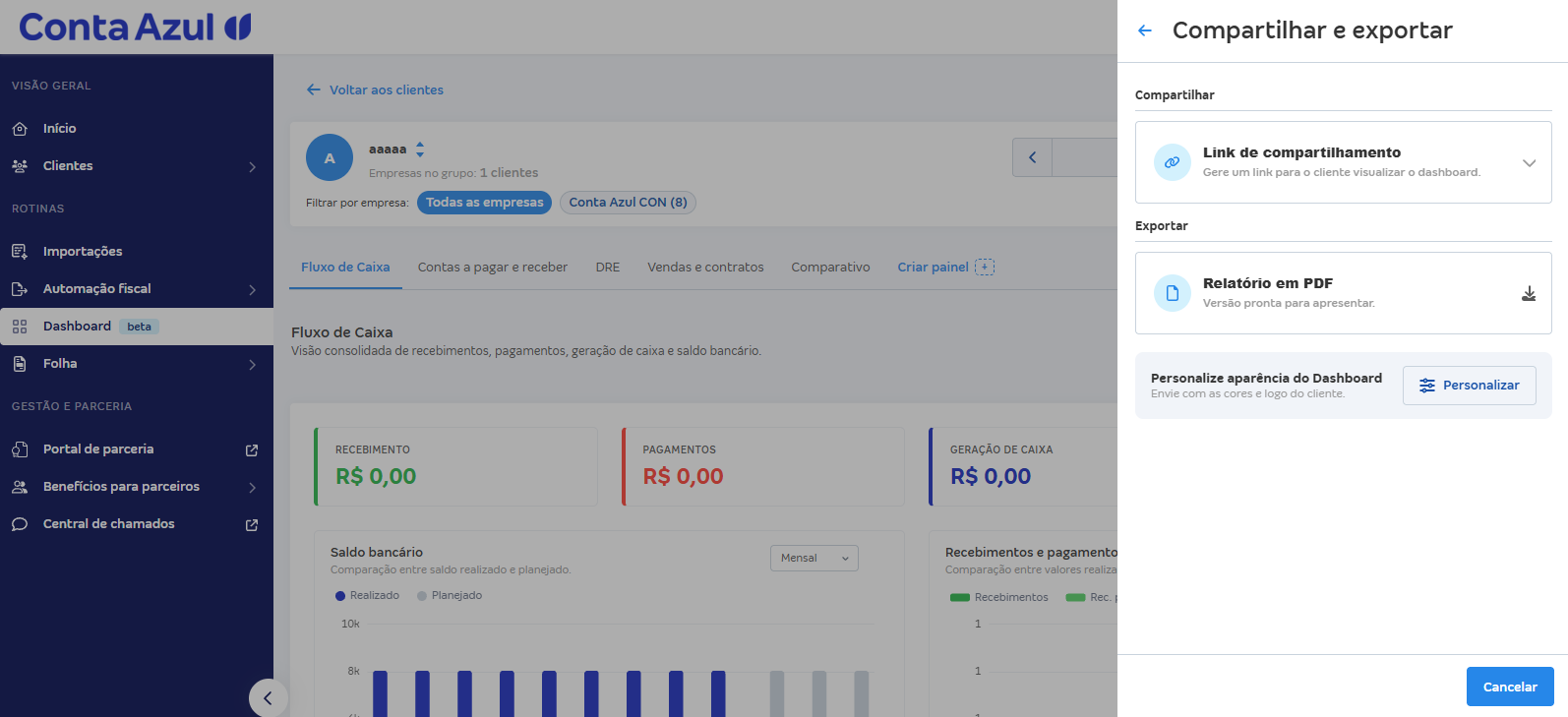The height and width of the screenshot is (717, 1568).
Task: Open the Contas a pagar e receber tab
Action: coord(493,268)
